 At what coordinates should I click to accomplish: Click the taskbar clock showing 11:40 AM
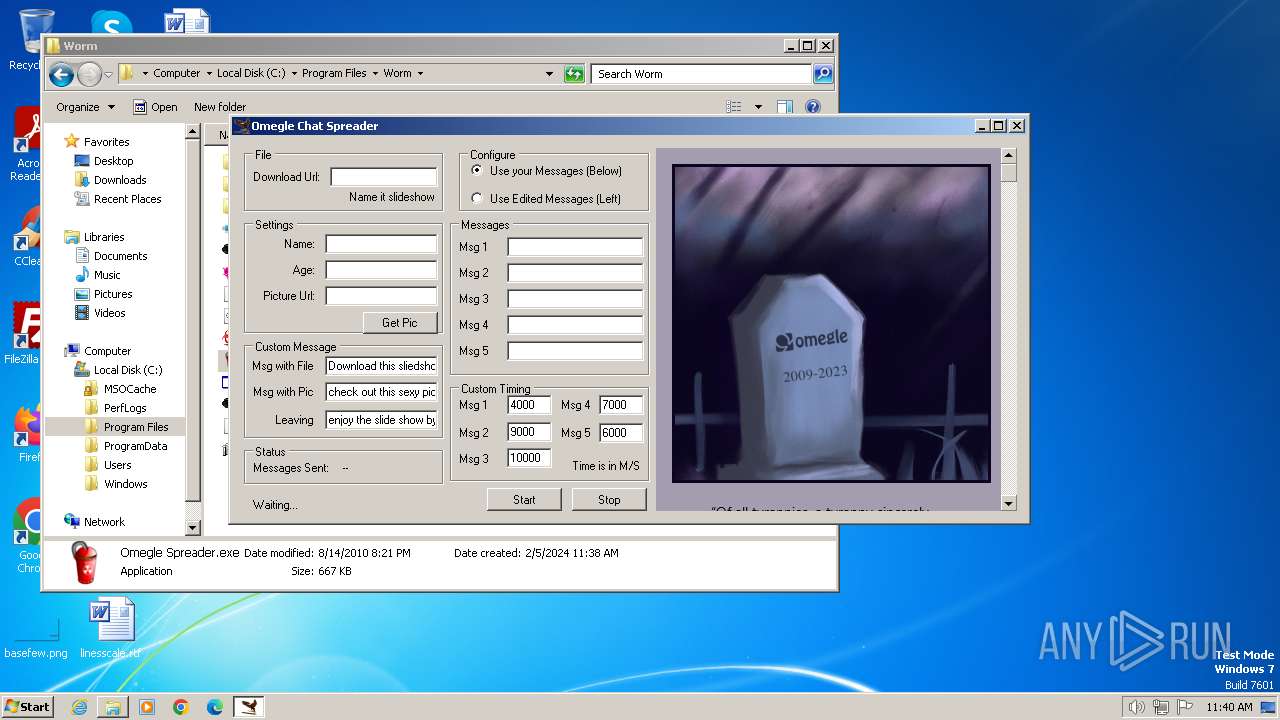(1229, 707)
